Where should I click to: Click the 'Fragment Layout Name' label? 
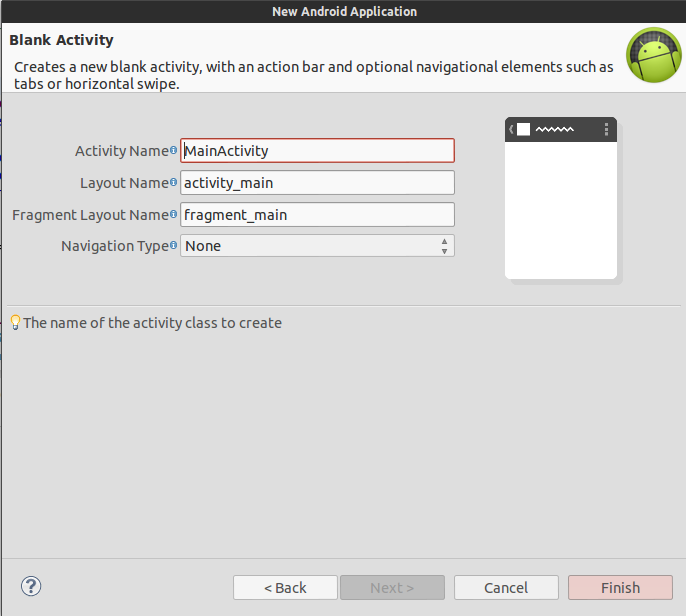pyautogui.click(x=91, y=215)
